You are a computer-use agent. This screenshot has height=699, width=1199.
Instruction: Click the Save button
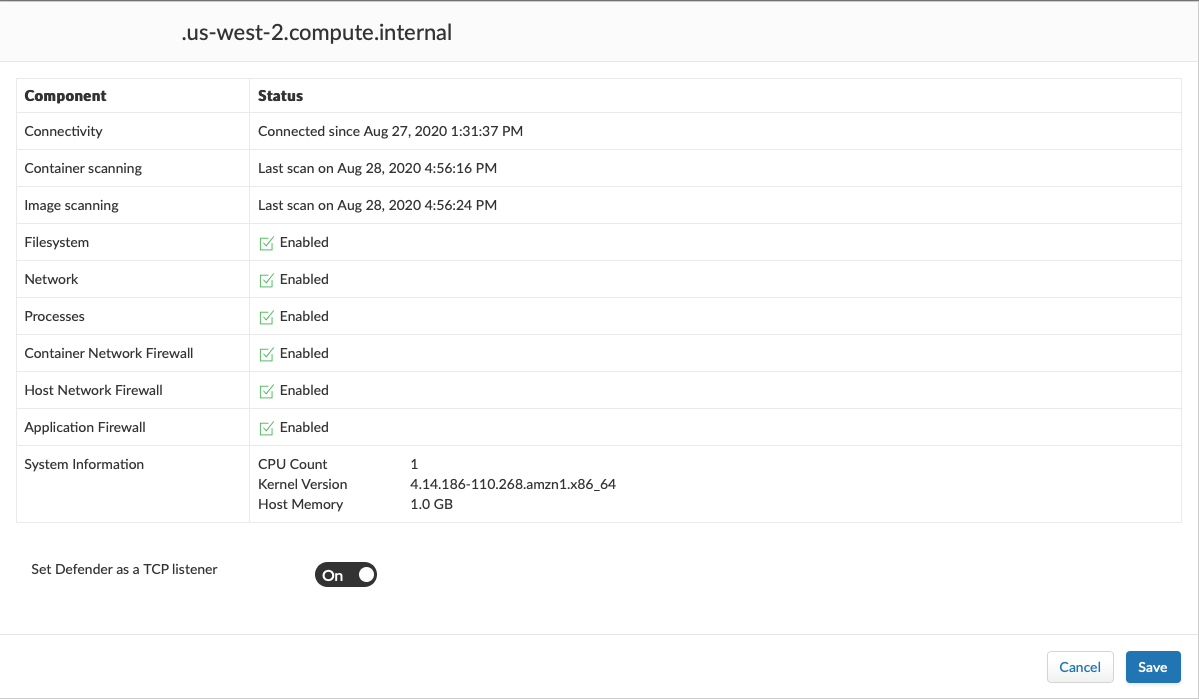tap(1153, 667)
